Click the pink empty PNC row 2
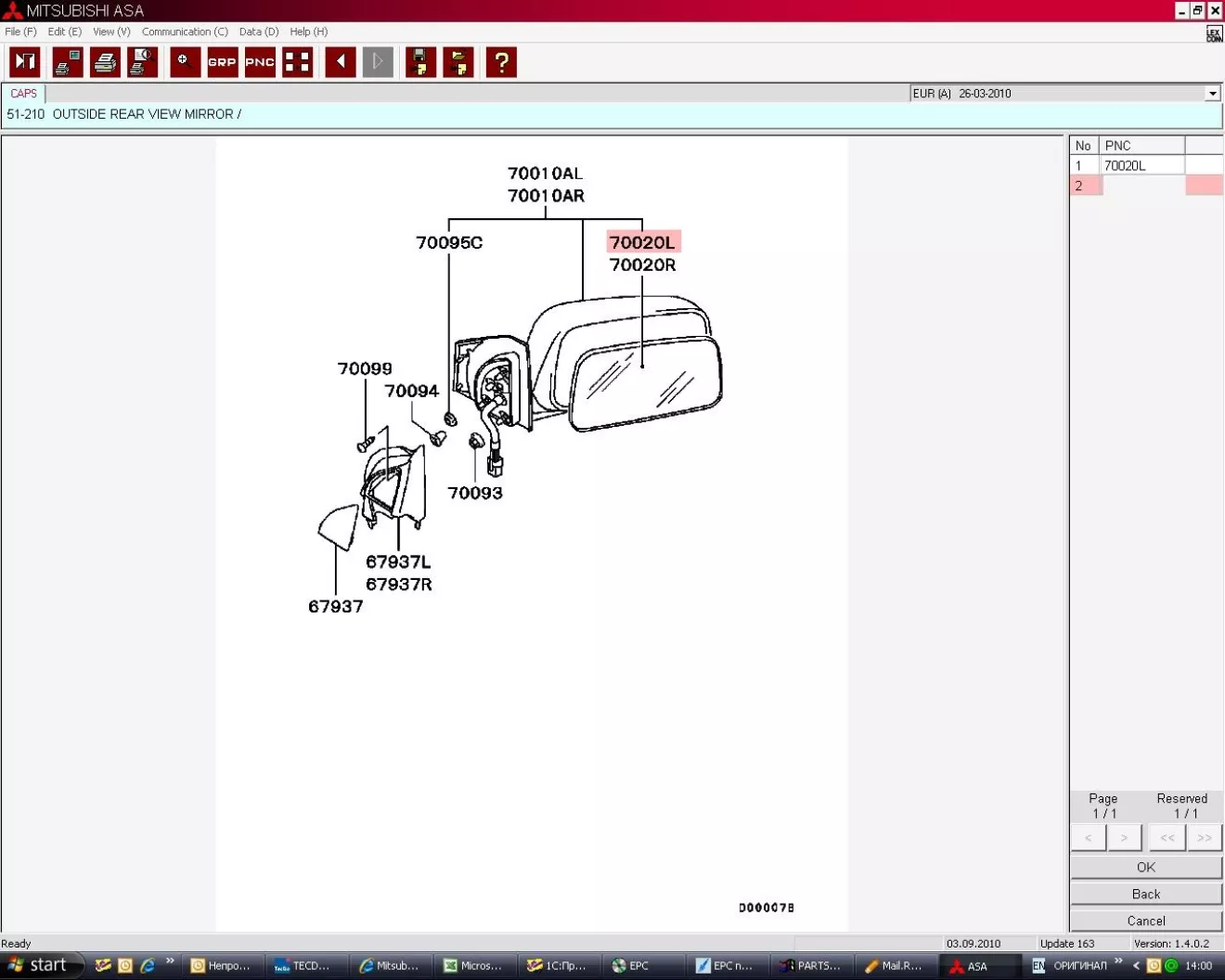 coord(1142,186)
